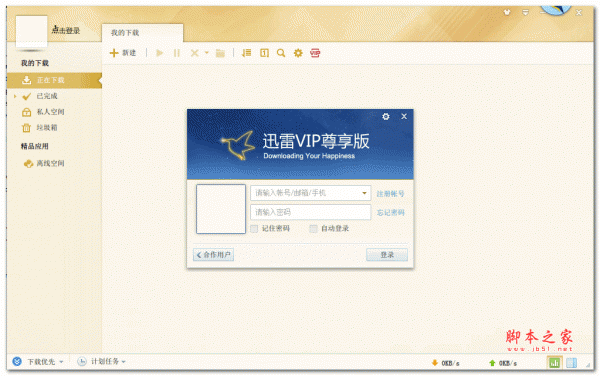This screenshot has height=376, width=600.
Task: Click the account input field
Action: [310, 193]
